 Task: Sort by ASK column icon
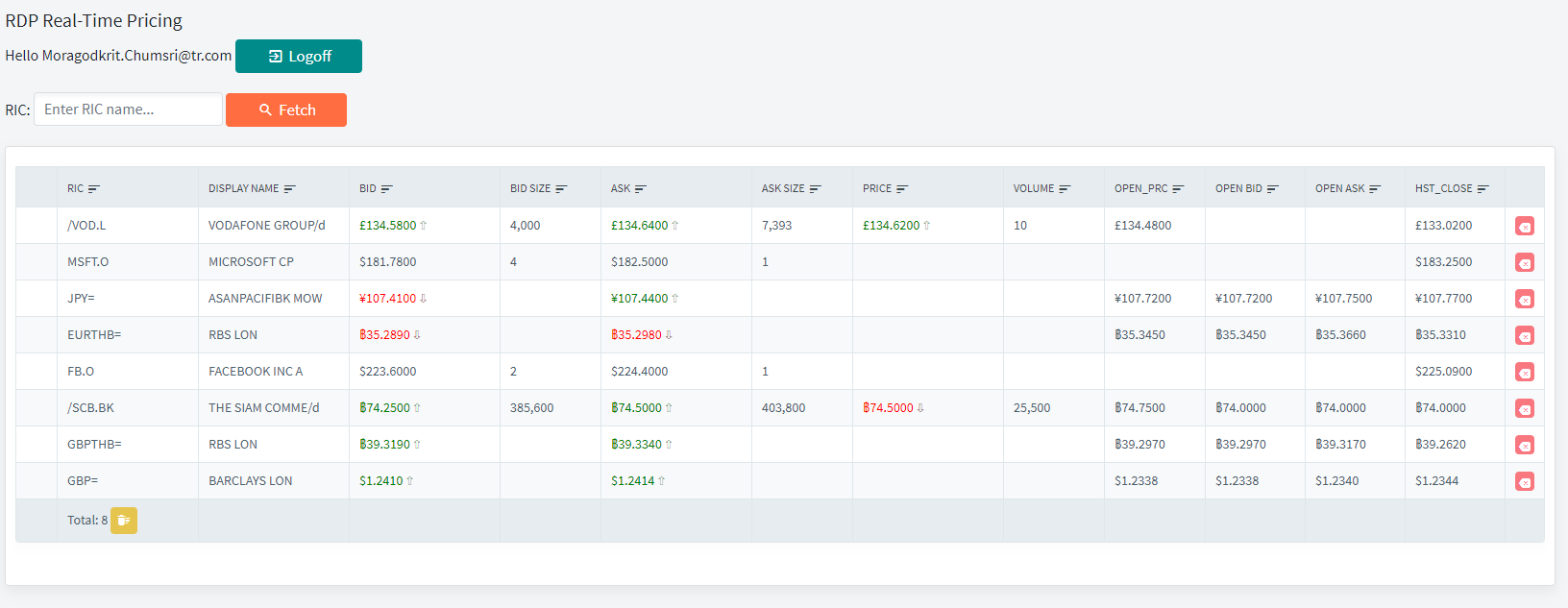click(641, 189)
